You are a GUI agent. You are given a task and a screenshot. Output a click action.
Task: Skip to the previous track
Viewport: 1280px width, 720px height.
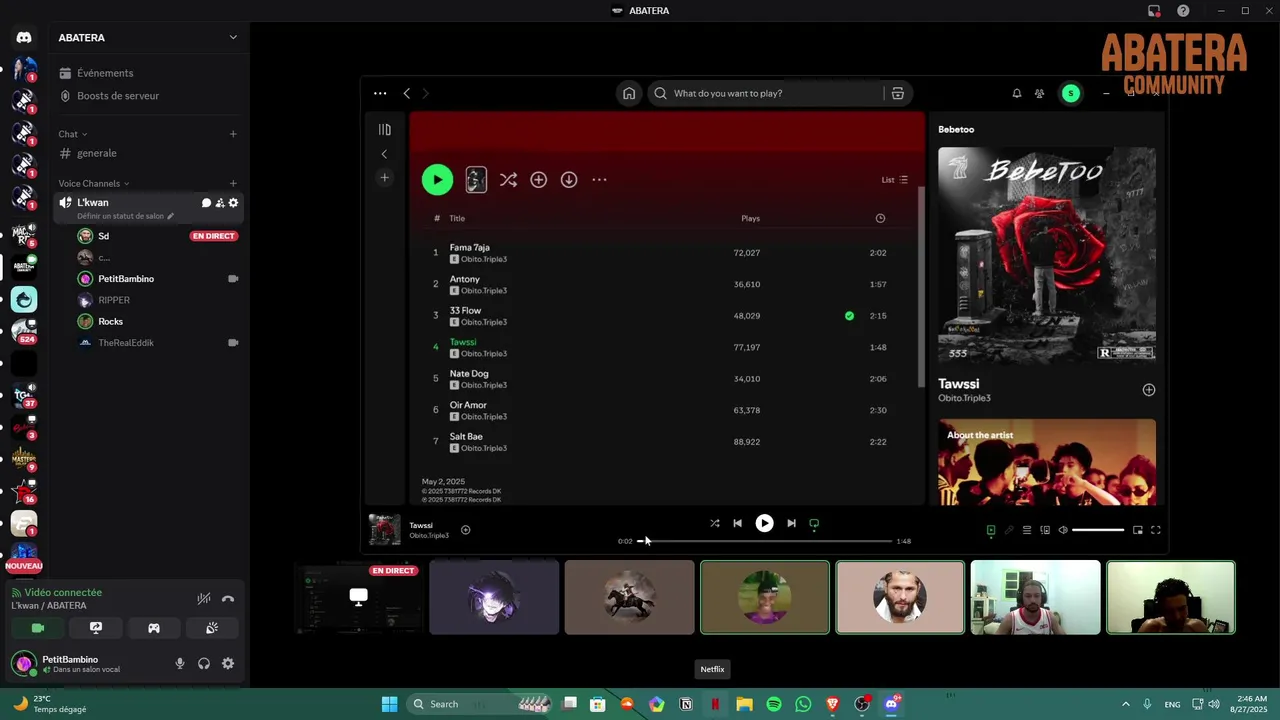737,523
